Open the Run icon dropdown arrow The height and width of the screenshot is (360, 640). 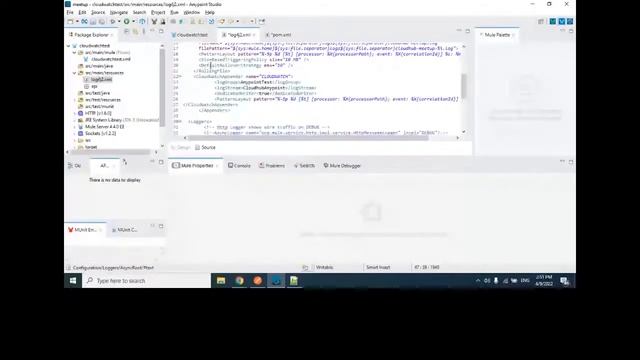pyautogui.click(x=133, y=21)
